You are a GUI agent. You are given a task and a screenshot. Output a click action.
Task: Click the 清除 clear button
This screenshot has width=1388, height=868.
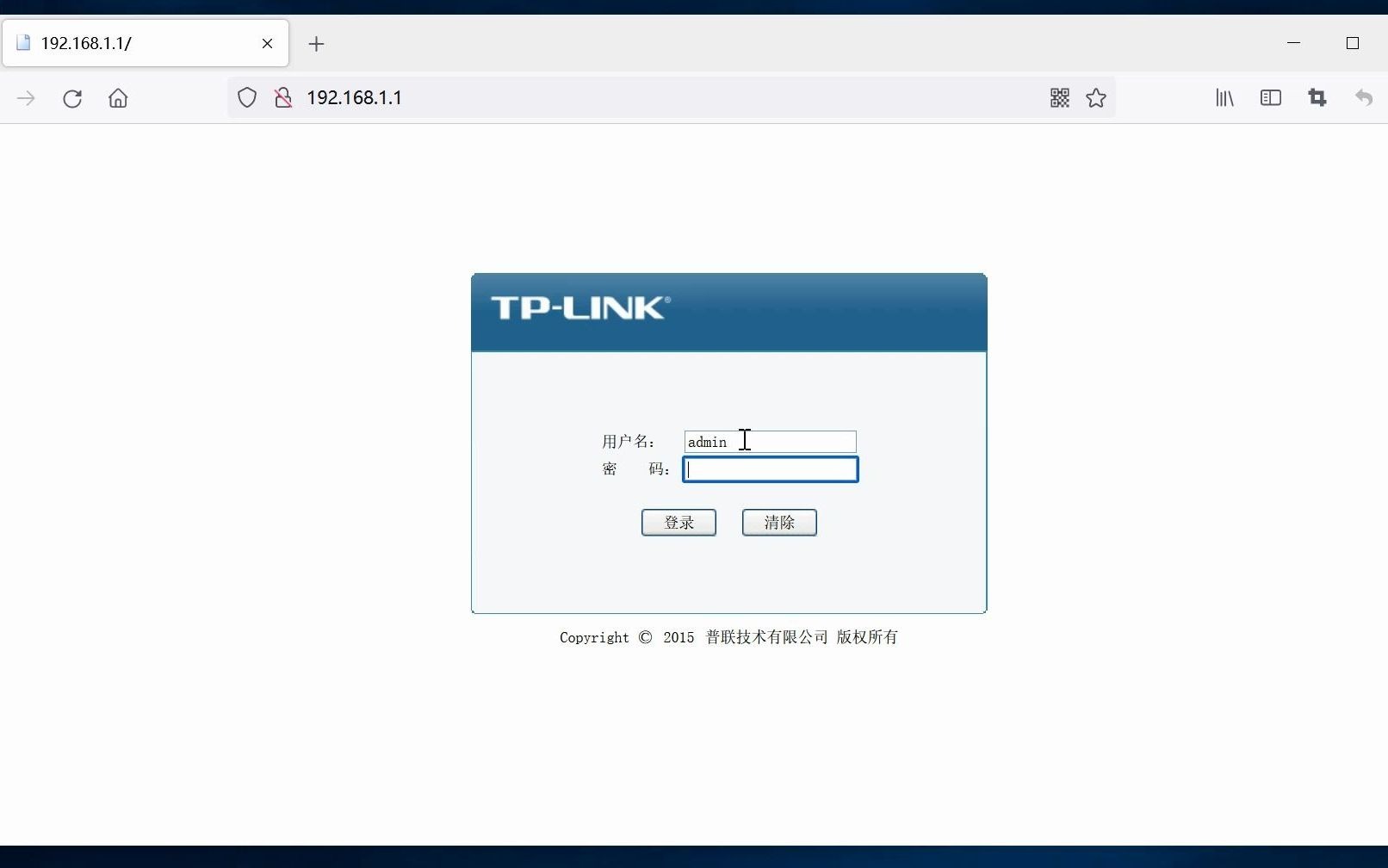click(779, 523)
